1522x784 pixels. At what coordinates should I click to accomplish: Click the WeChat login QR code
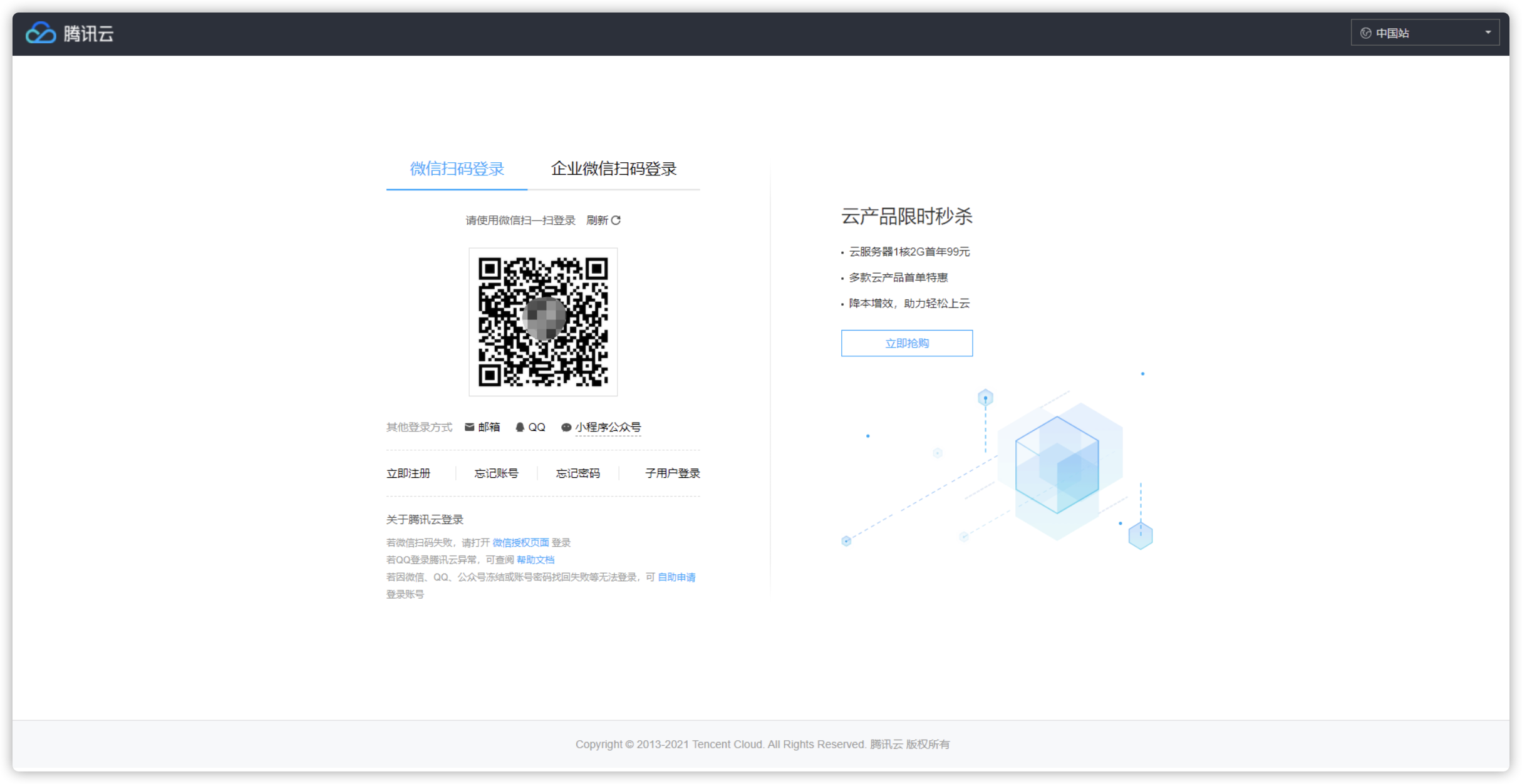coord(543,322)
